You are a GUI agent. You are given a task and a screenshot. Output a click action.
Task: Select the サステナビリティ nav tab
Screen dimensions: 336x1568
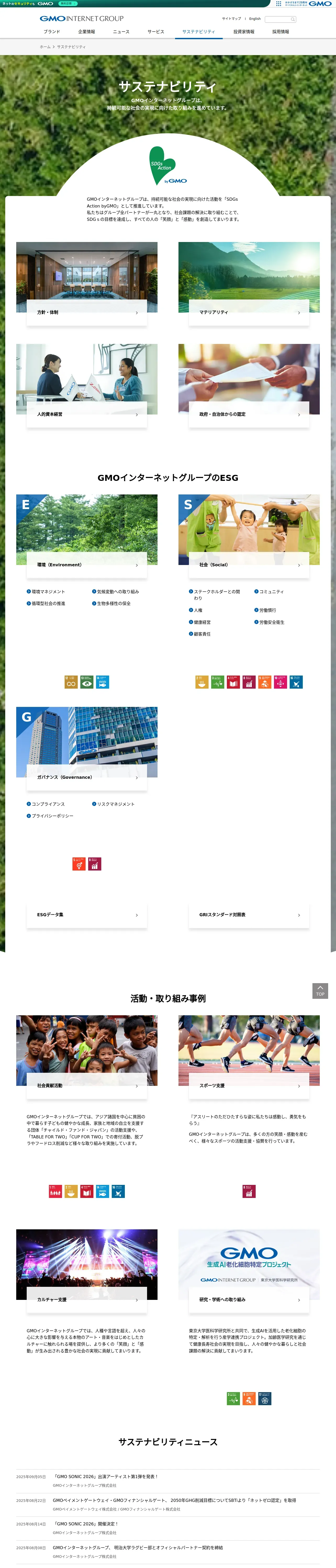(x=199, y=32)
